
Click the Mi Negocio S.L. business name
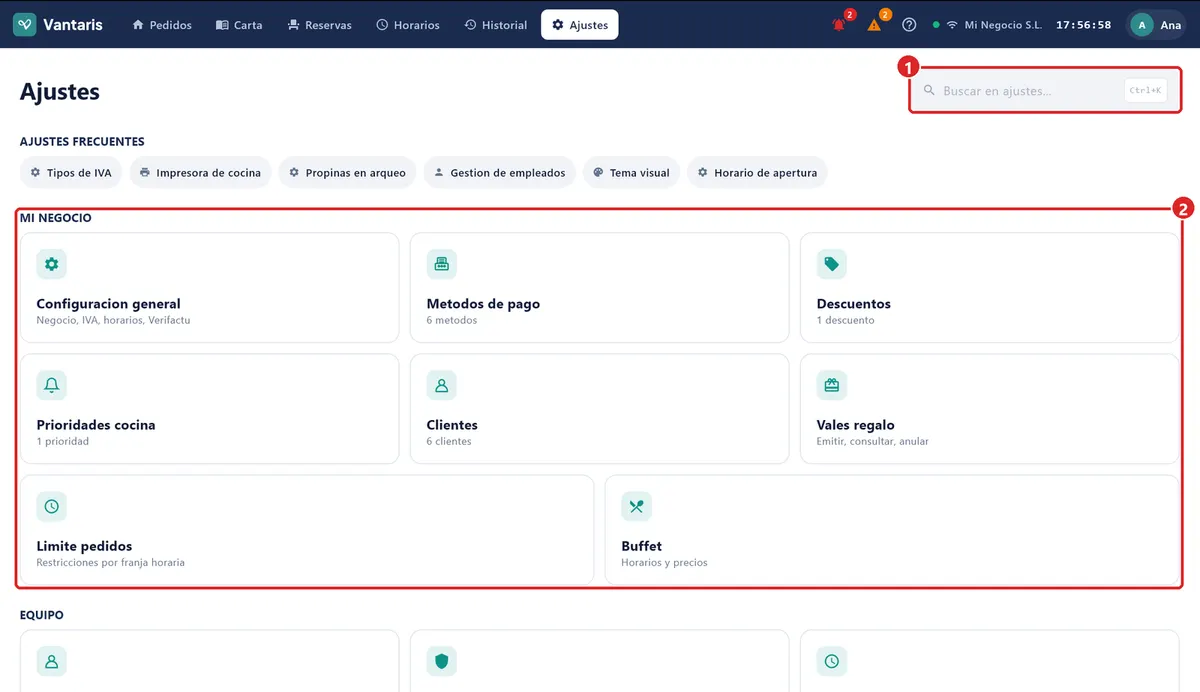[1003, 25]
